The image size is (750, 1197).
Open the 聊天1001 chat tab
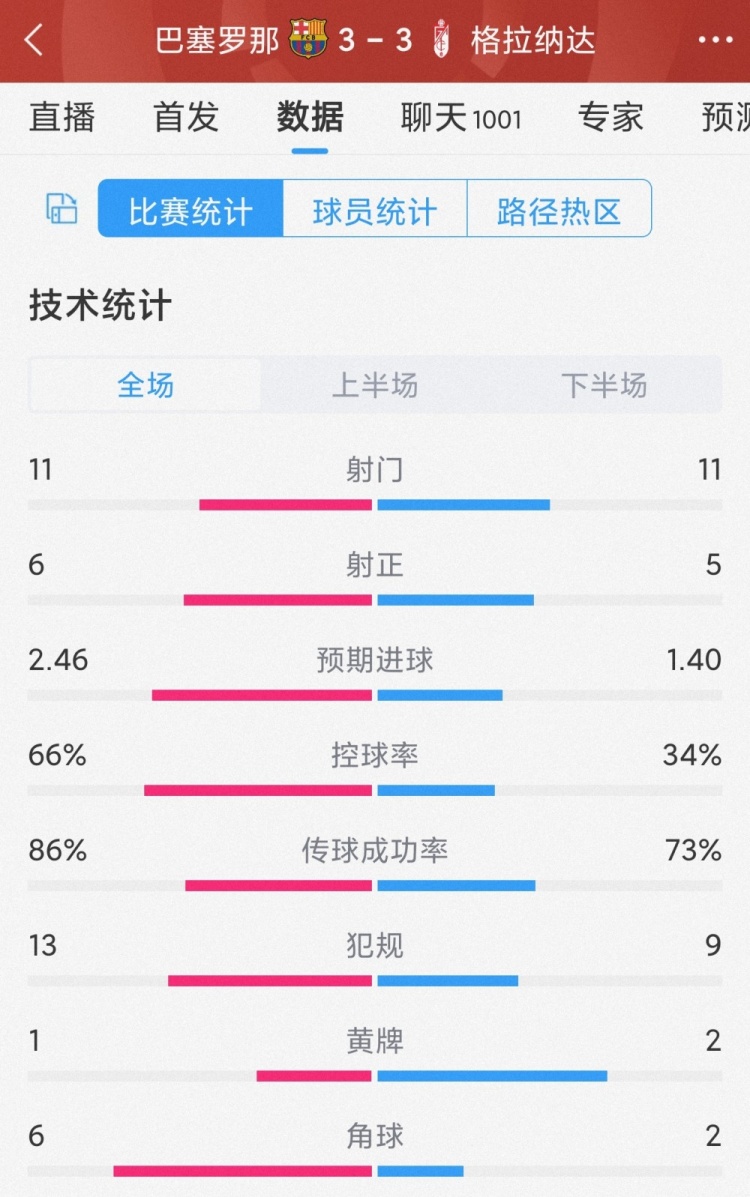click(462, 117)
